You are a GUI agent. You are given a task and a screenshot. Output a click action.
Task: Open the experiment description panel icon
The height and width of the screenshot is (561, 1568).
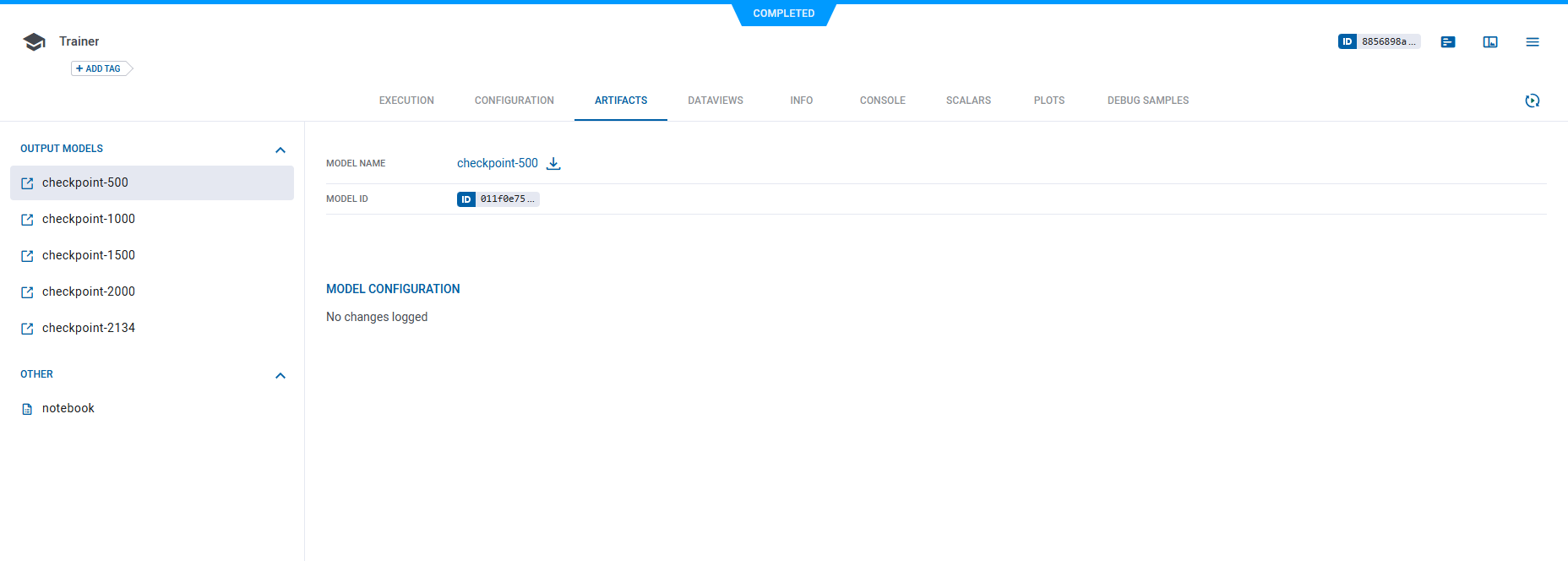[1448, 42]
